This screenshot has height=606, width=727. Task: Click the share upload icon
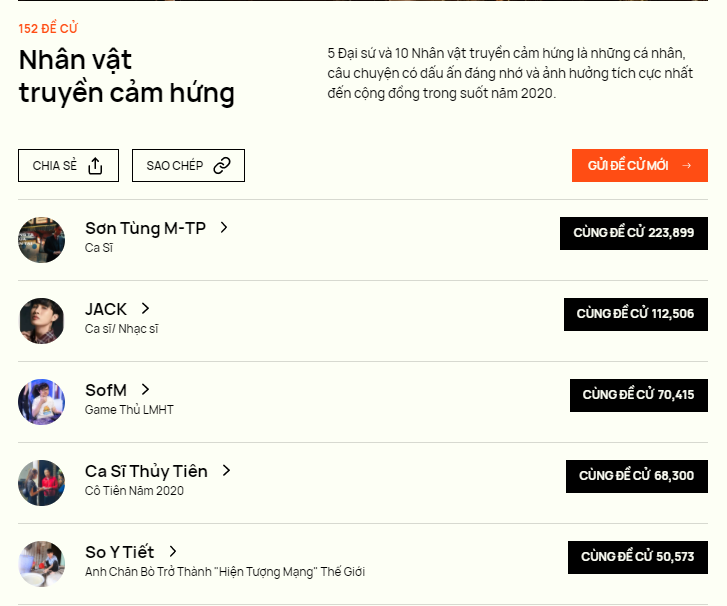96,166
